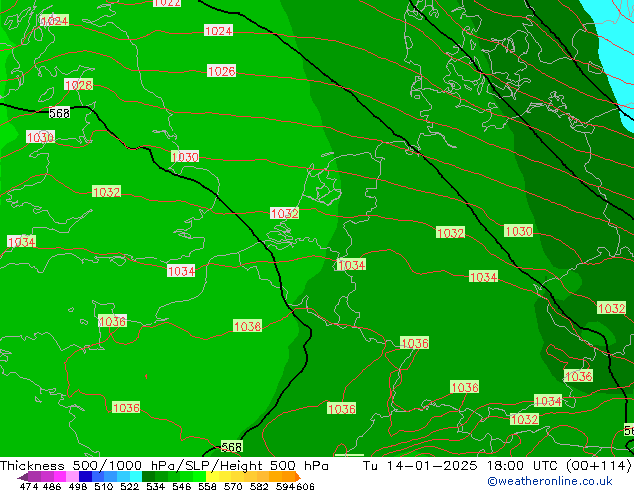
Task: Click the forecast time 'Tu 14-01-2025 18:00 UTC (00+114)'
Action: tap(497, 466)
